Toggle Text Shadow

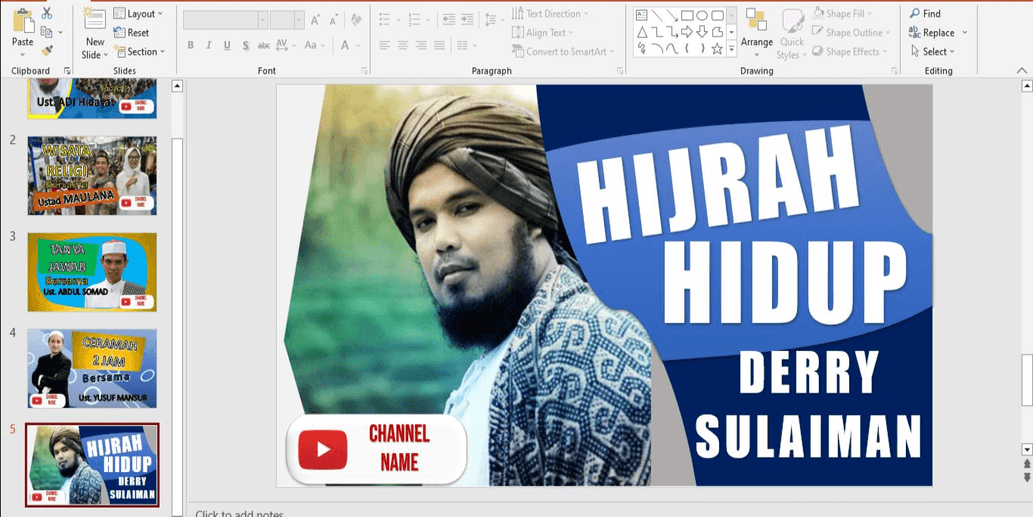click(x=246, y=45)
